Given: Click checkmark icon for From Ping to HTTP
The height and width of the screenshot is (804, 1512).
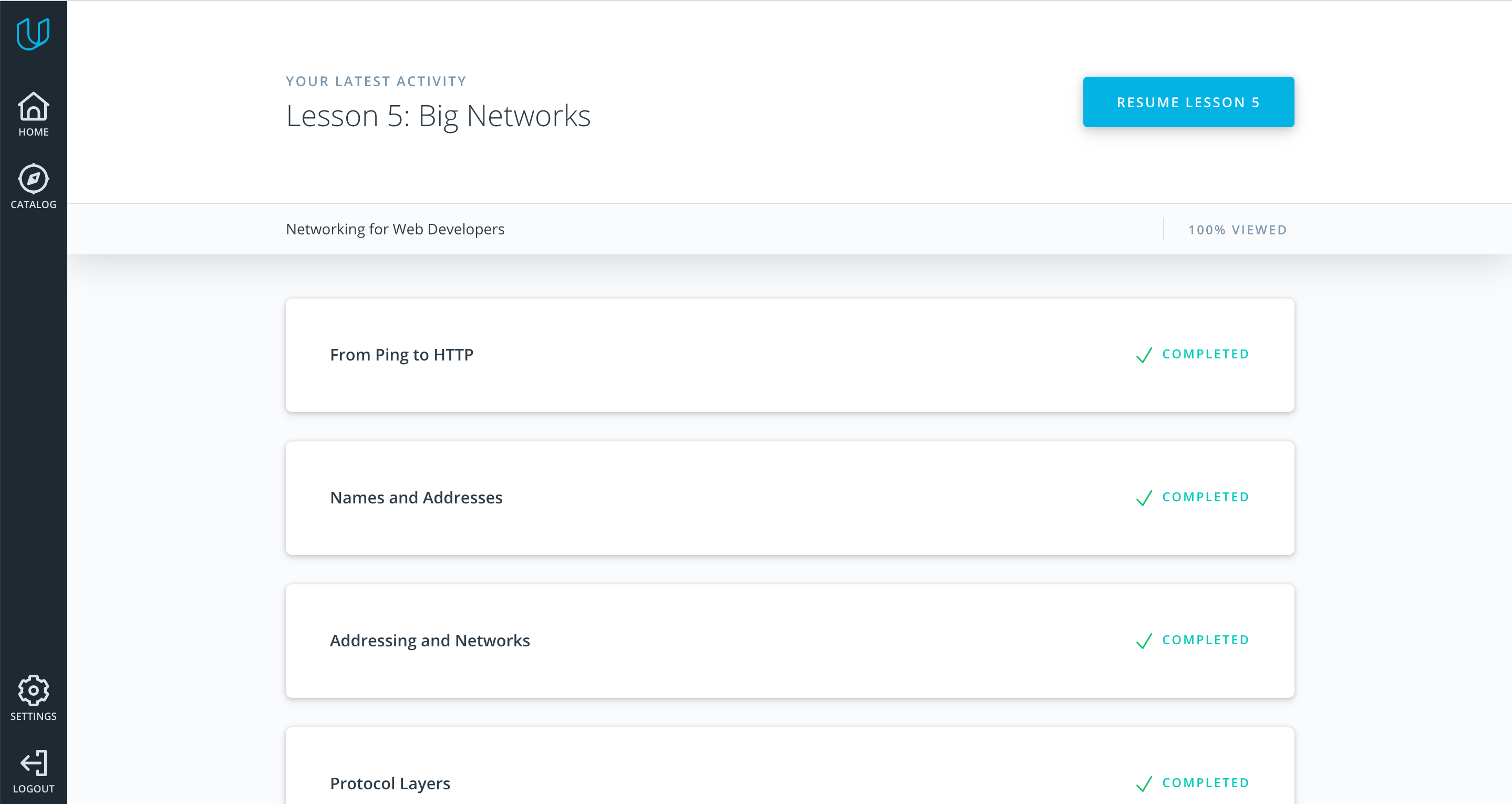Looking at the screenshot, I should click(1144, 355).
